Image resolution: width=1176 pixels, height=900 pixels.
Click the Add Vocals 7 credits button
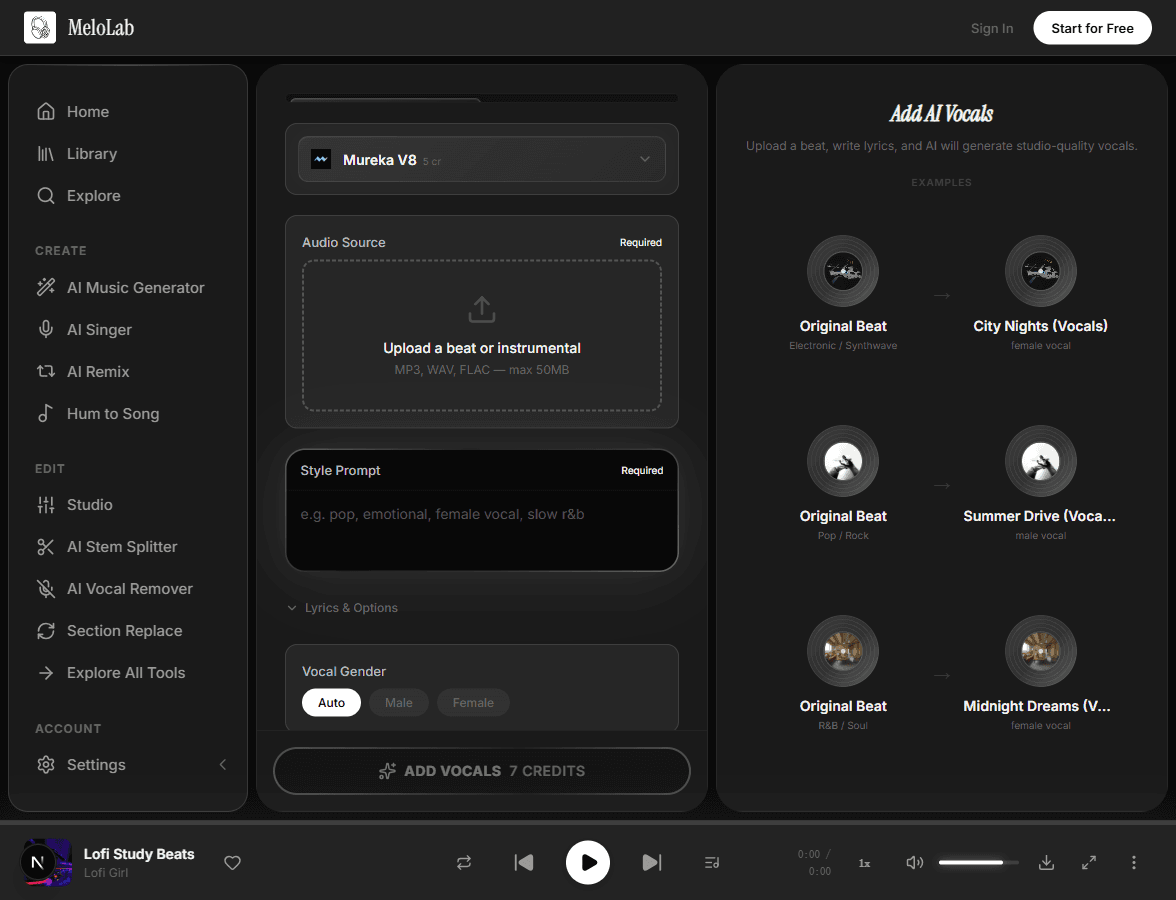pos(482,771)
